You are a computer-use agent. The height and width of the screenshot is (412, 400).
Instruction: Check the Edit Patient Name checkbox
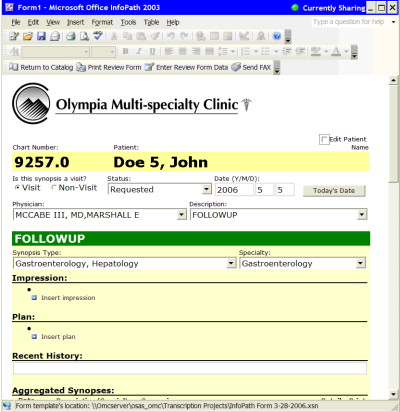[323, 139]
